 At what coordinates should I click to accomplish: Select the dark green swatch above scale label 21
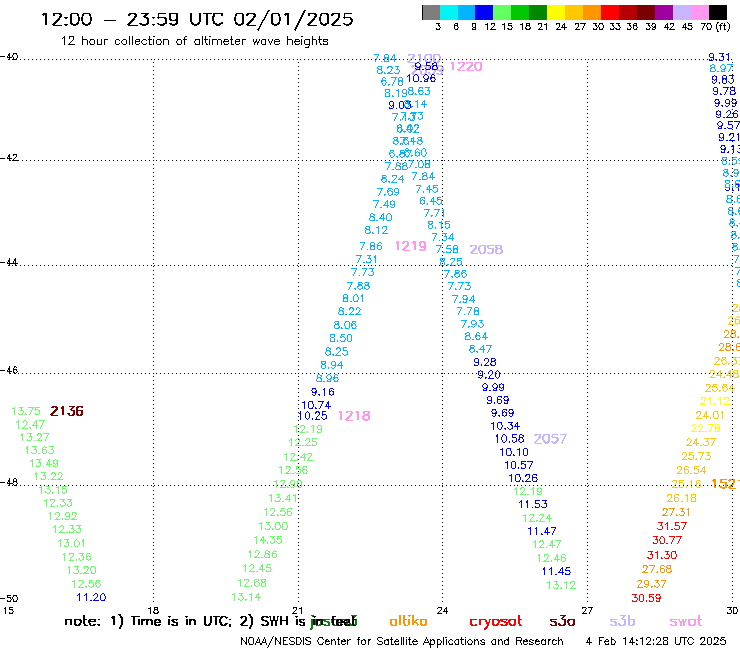coord(538,12)
